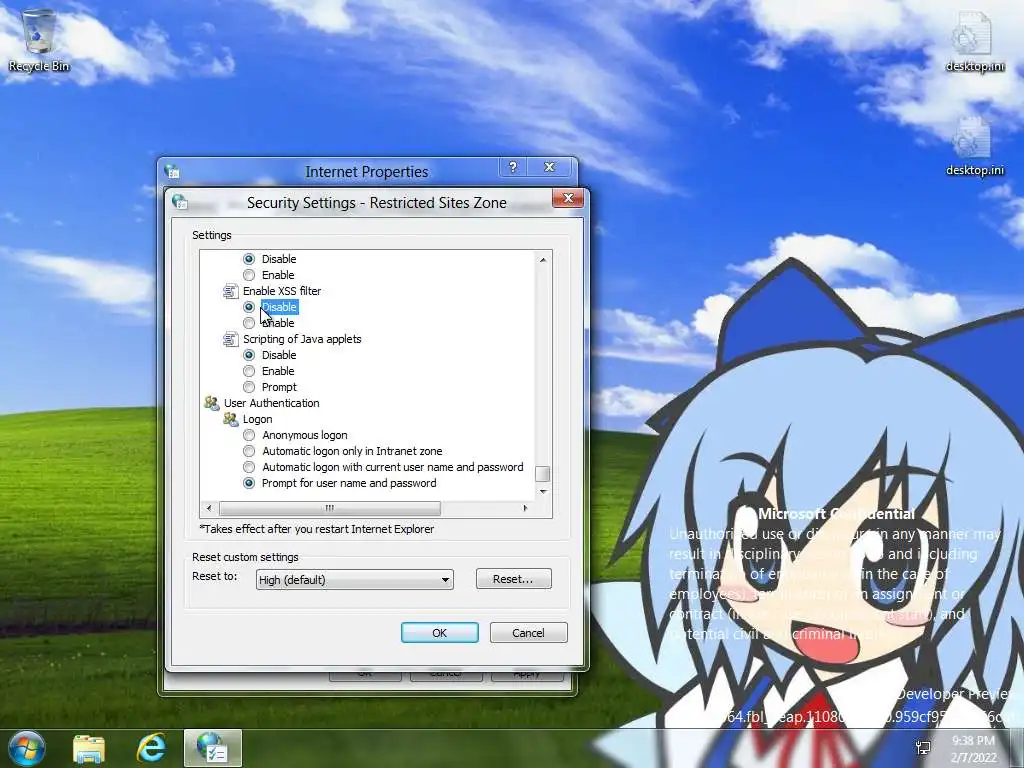Click the settings list scroll down arrow
The width and height of the screenshot is (1024, 768).
543,491
